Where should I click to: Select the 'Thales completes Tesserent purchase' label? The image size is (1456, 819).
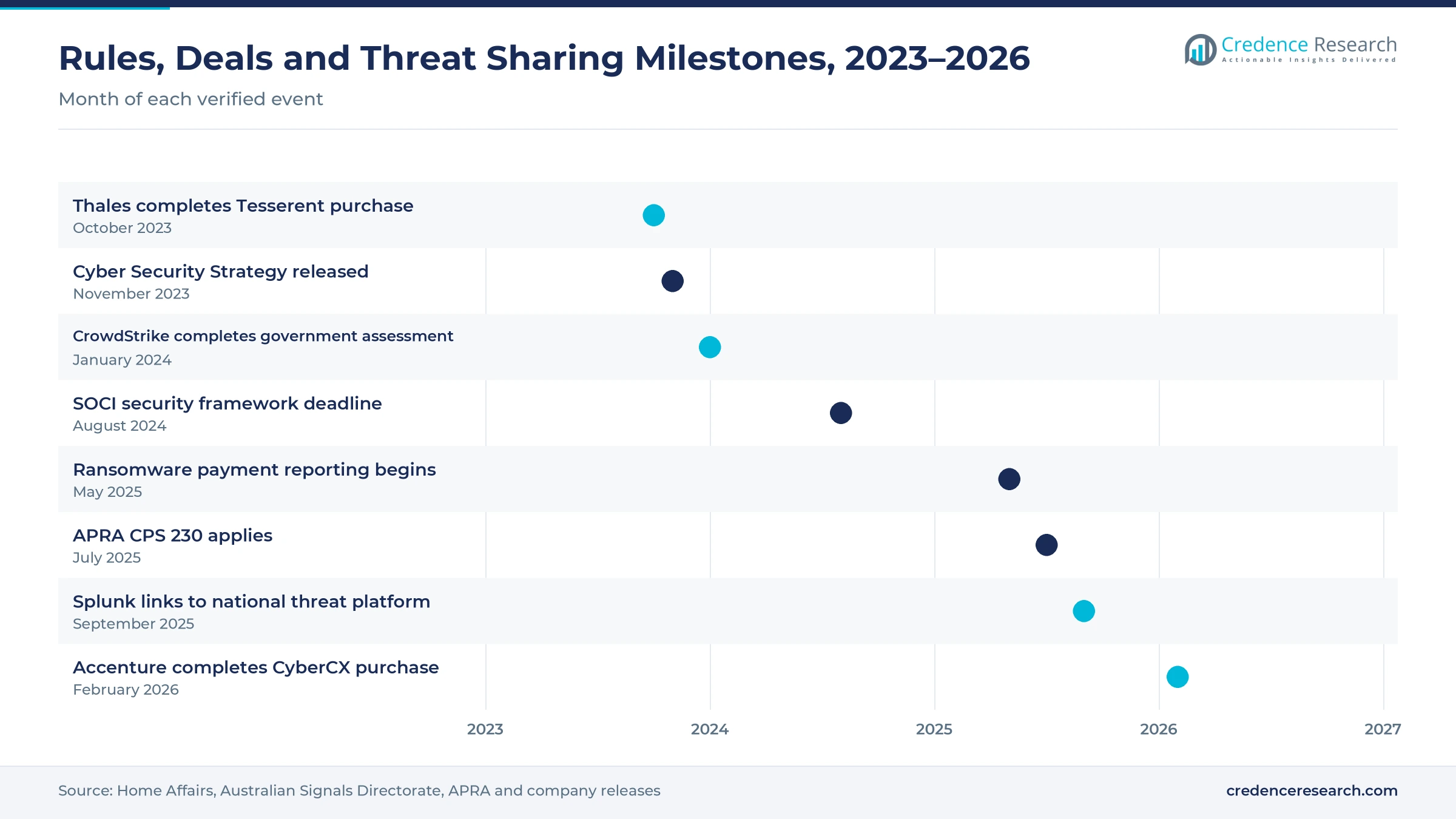[x=243, y=206]
